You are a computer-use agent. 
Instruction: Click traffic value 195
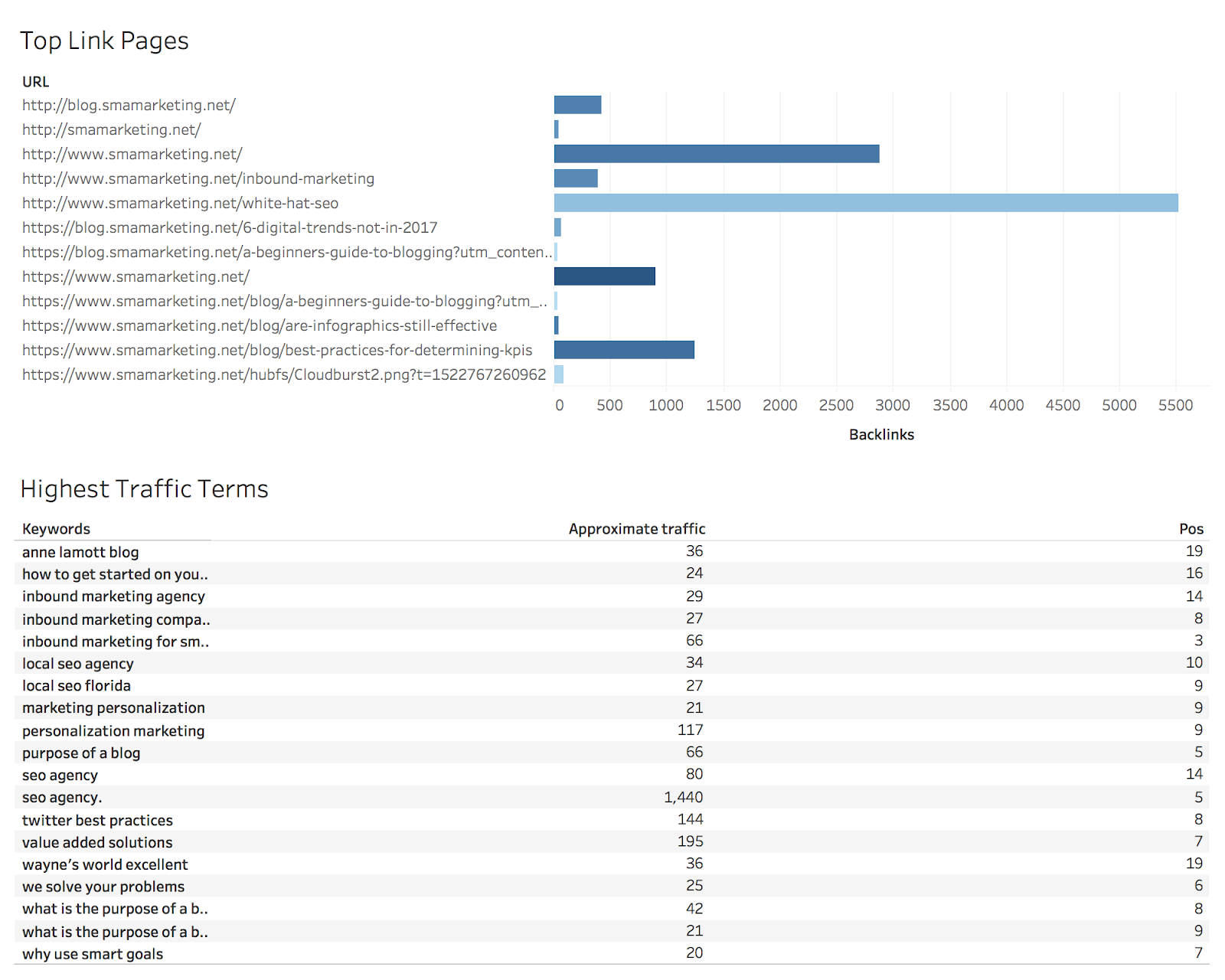(x=691, y=841)
